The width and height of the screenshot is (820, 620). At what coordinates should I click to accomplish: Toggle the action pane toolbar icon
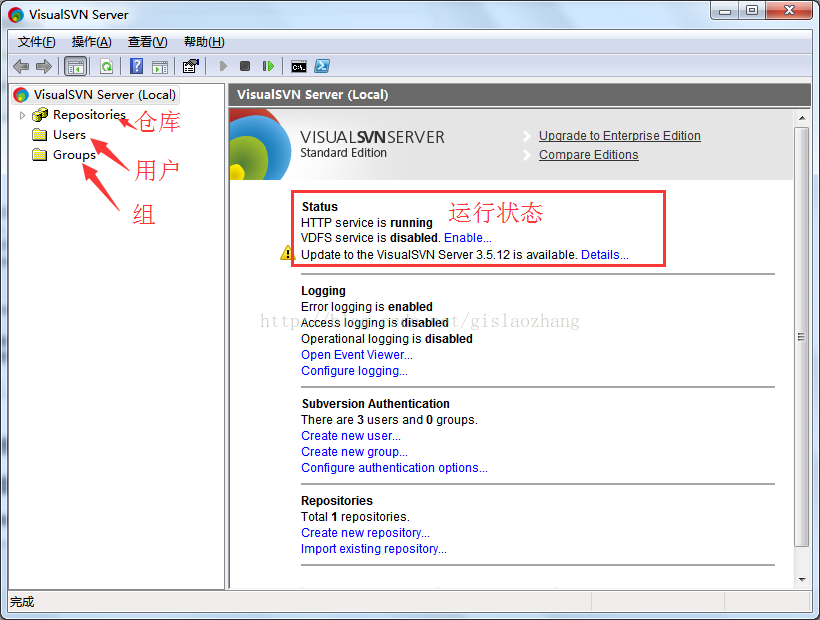[160, 66]
